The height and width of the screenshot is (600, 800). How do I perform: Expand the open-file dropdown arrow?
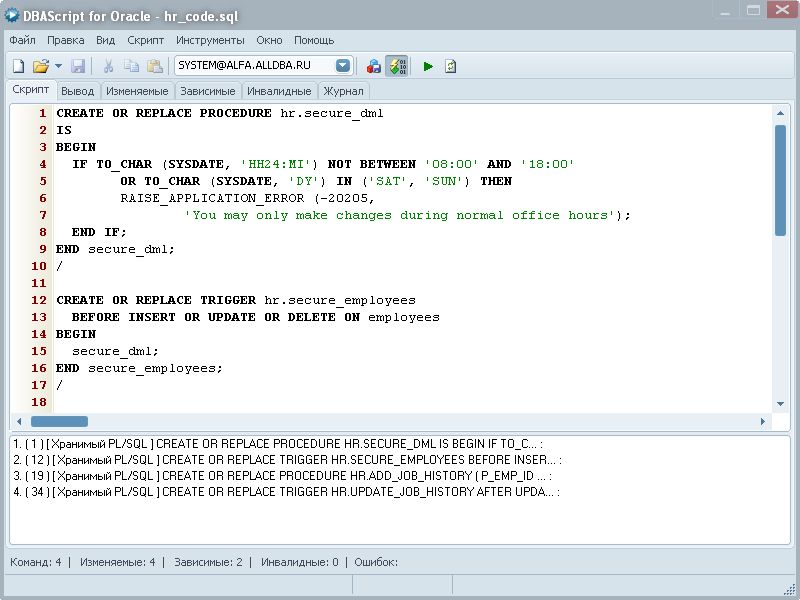tap(58, 66)
